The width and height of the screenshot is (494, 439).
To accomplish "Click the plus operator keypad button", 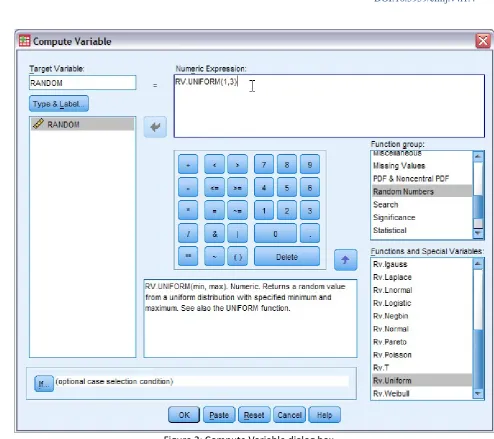I will click(188, 164).
